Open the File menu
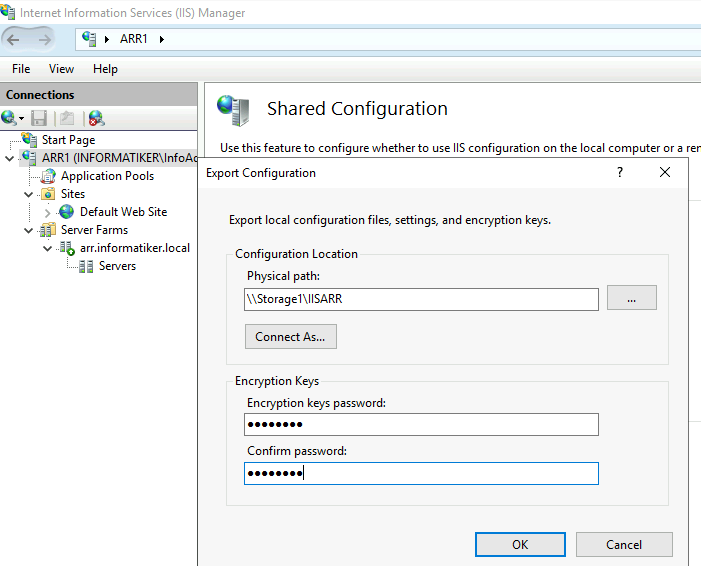The width and height of the screenshot is (701, 566). click(21, 69)
